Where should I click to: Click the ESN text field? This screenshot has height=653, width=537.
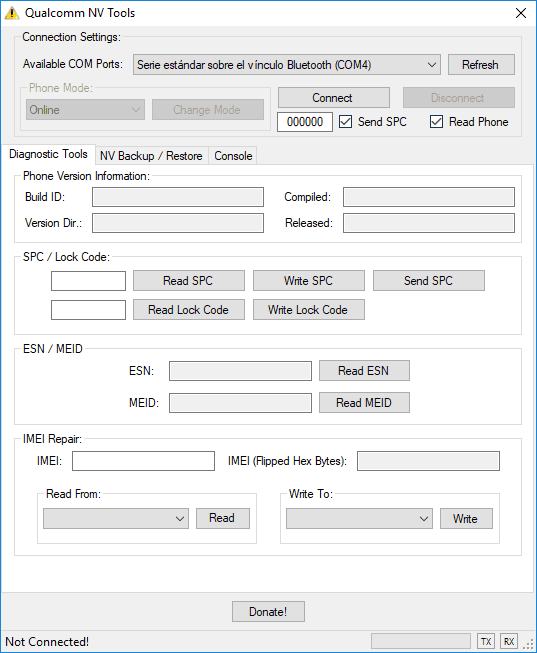point(240,371)
